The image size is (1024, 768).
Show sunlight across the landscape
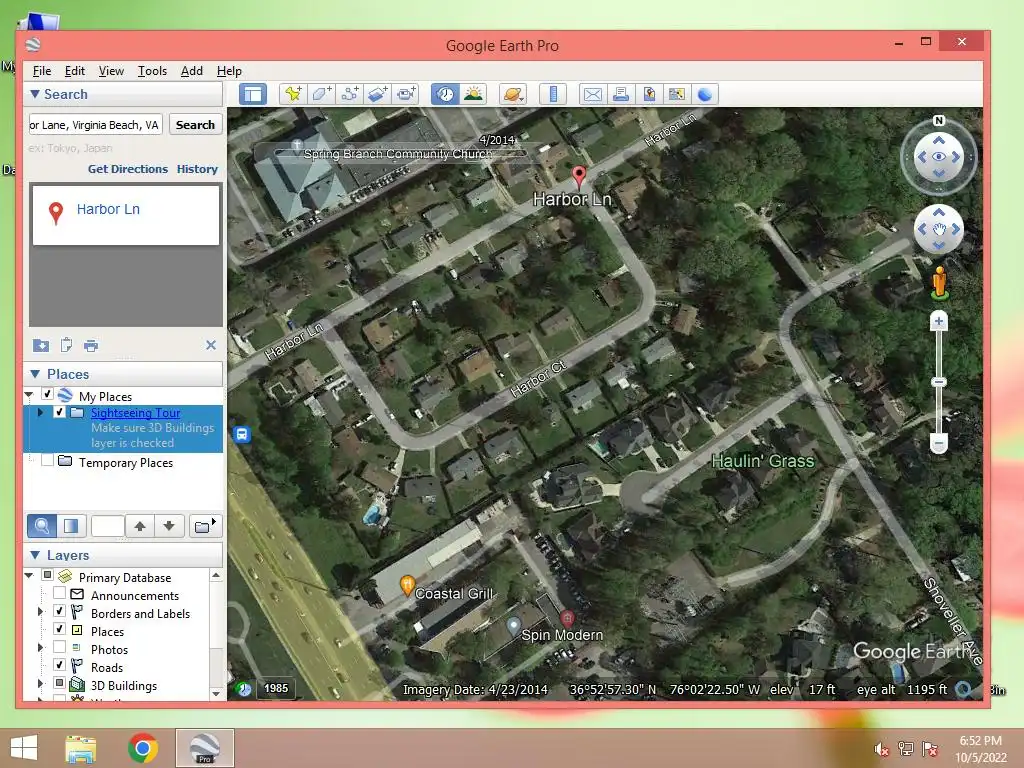(x=473, y=94)
